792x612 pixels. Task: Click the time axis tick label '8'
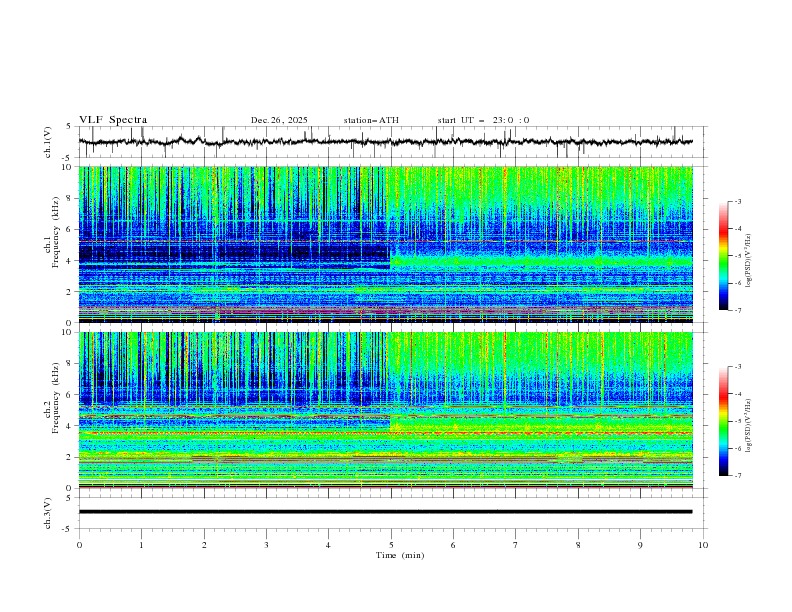[578, 545]
